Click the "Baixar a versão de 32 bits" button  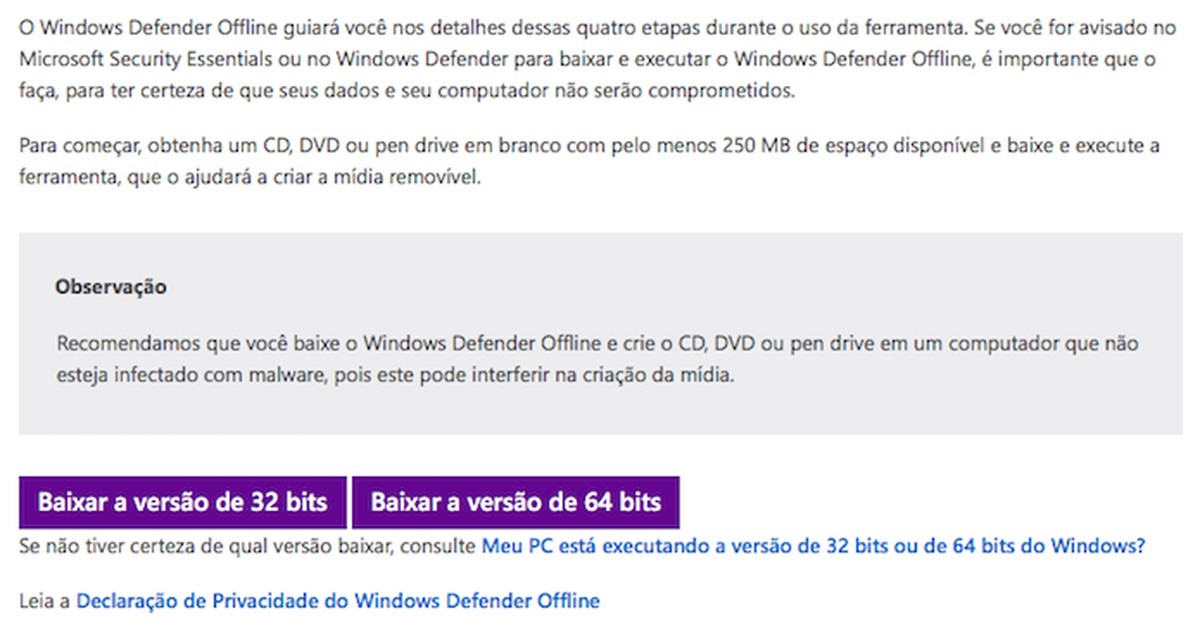[x=184, y=501]
